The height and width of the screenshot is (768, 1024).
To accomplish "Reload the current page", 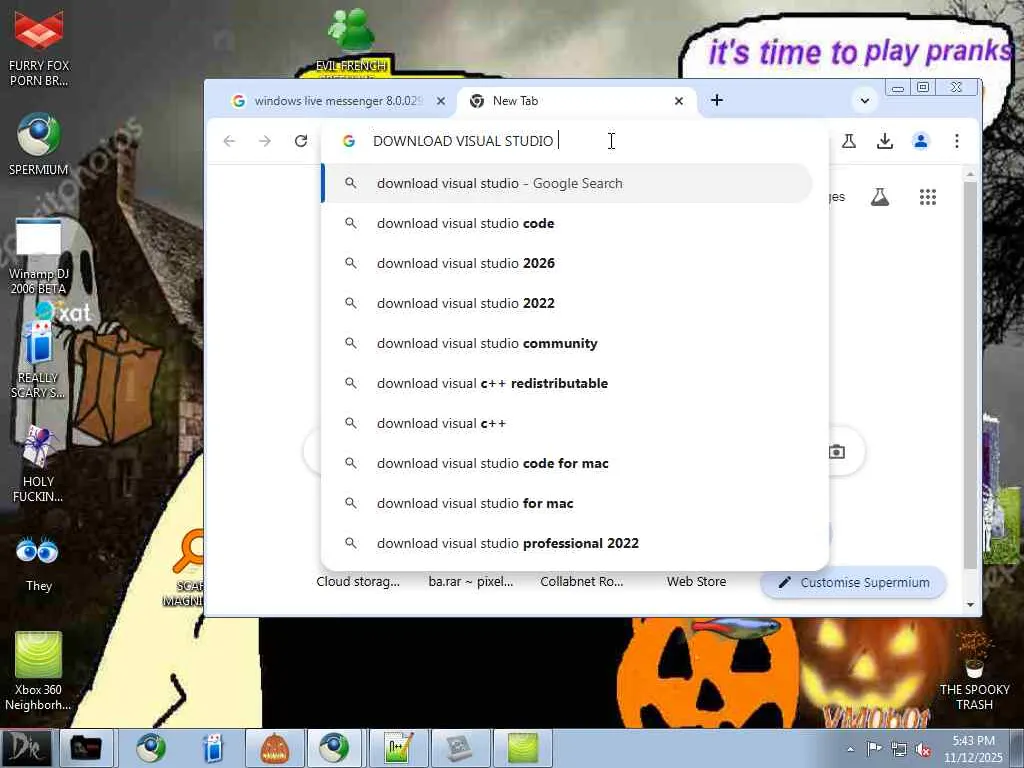I will [300, 141].
